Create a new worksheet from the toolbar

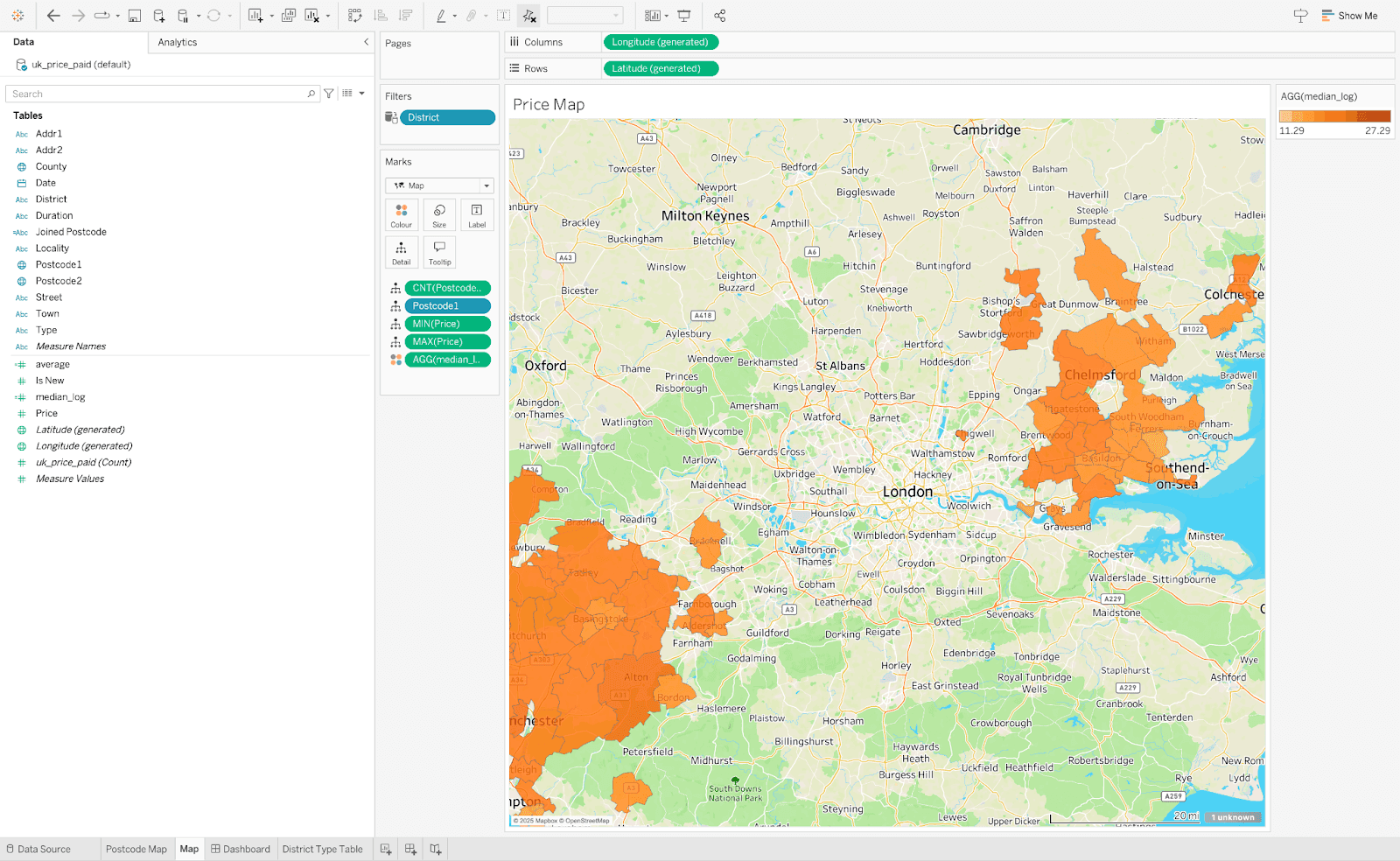(x=255, y=16)
